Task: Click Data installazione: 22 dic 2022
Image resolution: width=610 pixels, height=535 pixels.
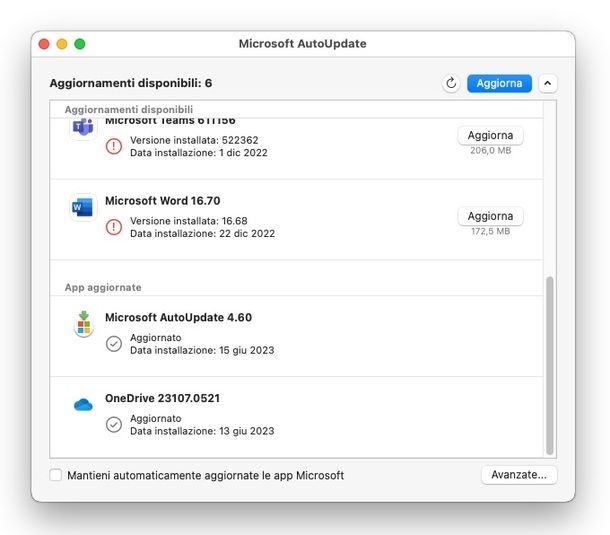Action: point(202,233)
